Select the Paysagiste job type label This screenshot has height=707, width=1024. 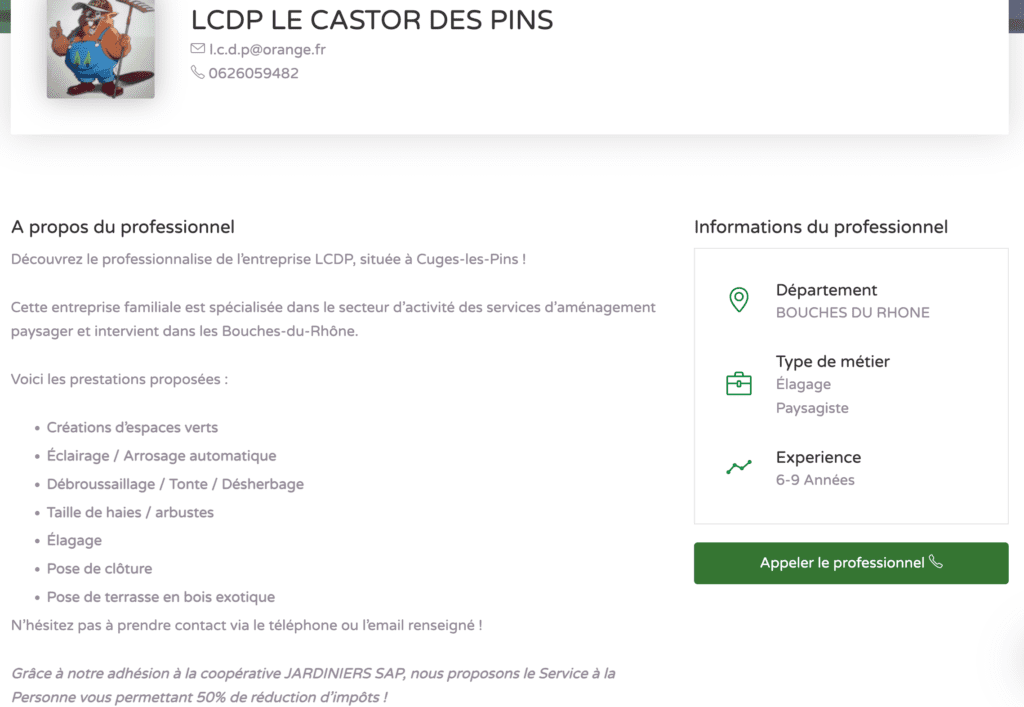812,408
